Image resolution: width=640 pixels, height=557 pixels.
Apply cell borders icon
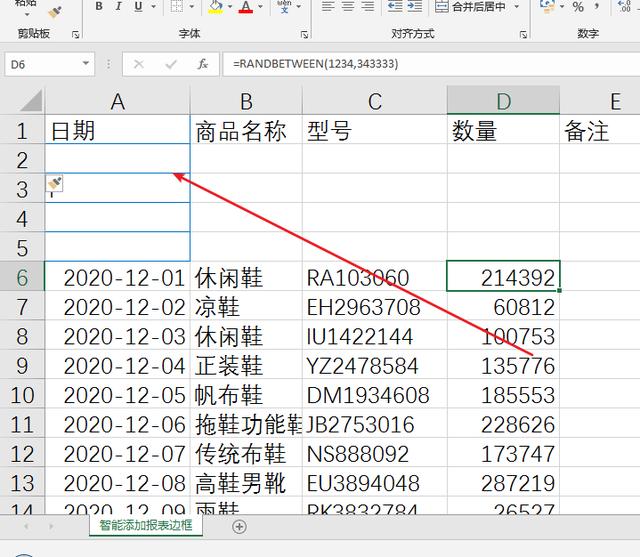coord(177,7)
